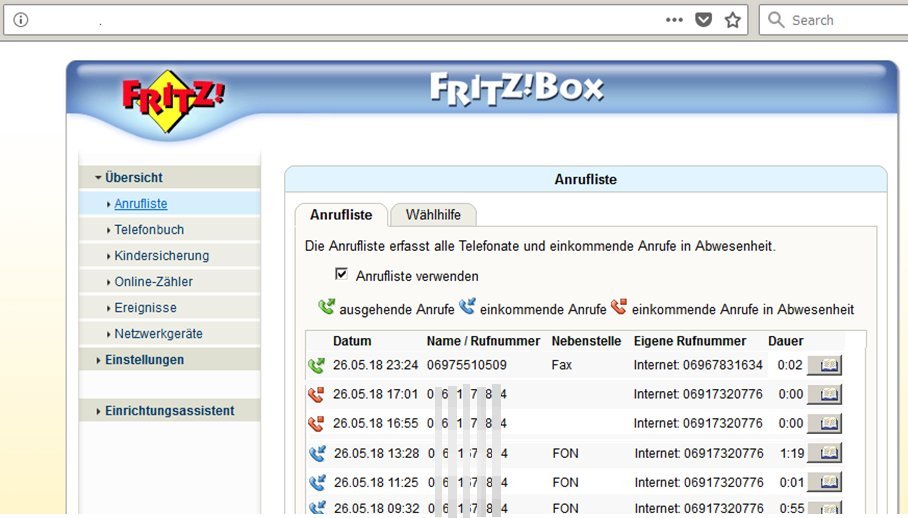
Task: Click incoming call icon for 26.05.18 09:32
Action: point(317,508)
